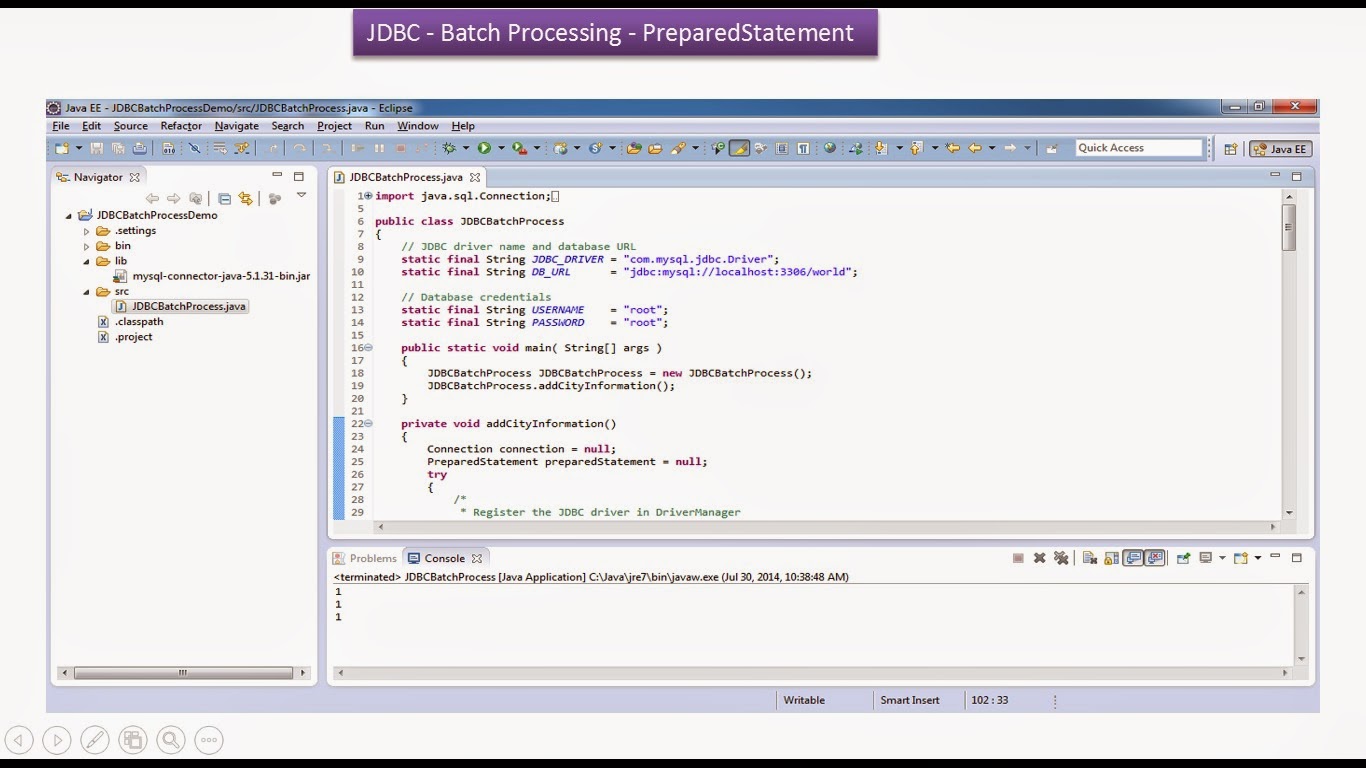
Task: Click into the Quick Access field
Action: [1139, 148]
